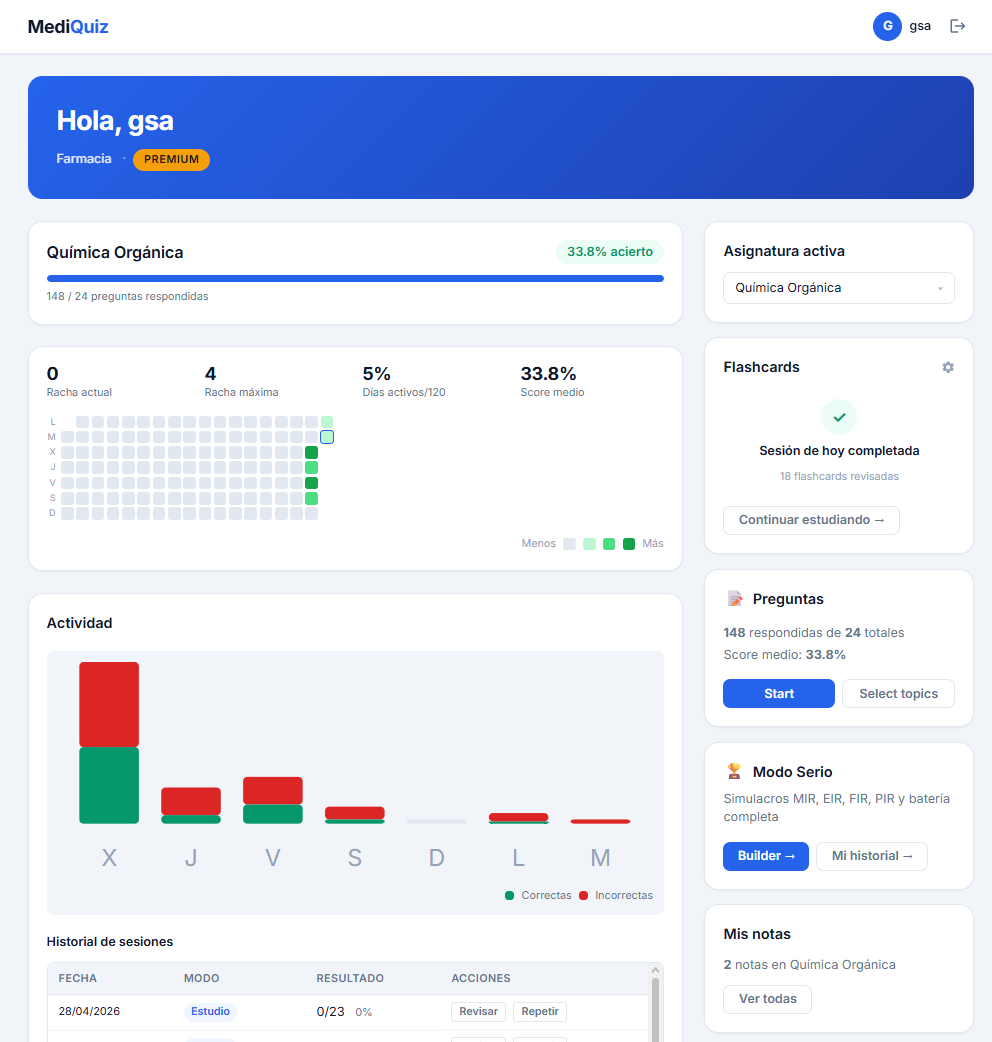The image size is (992, 1042).
Task: Select today's highlighted square in the streak heatmap
Action: 326,437
